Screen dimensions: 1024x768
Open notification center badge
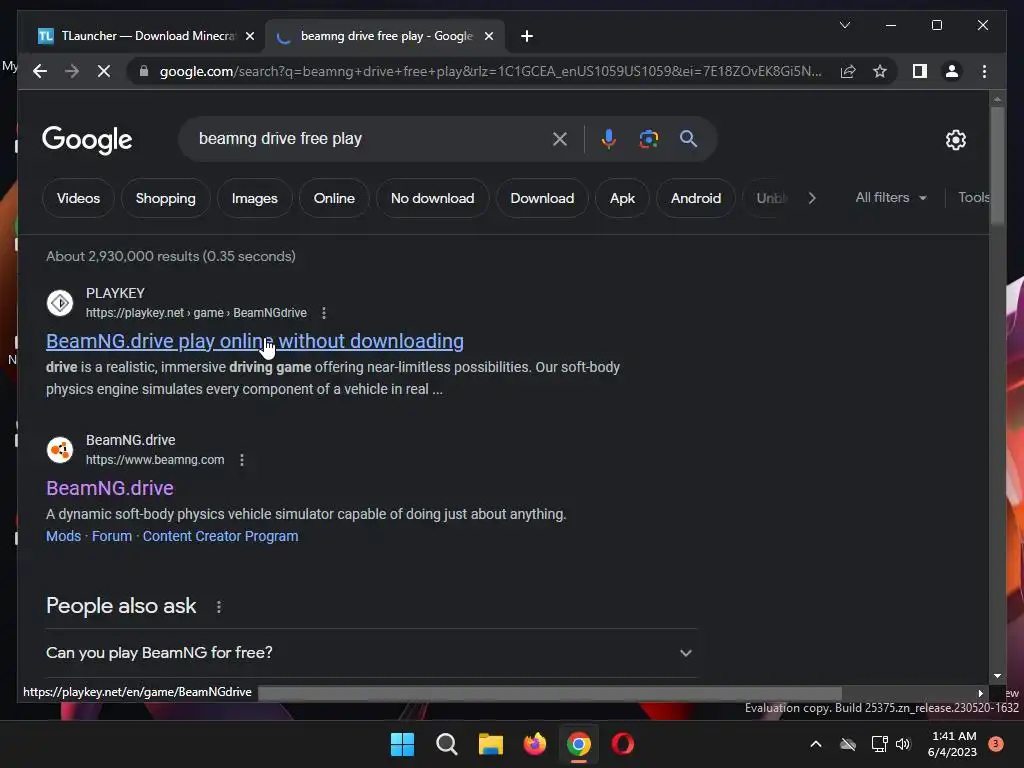coord(996,744)
